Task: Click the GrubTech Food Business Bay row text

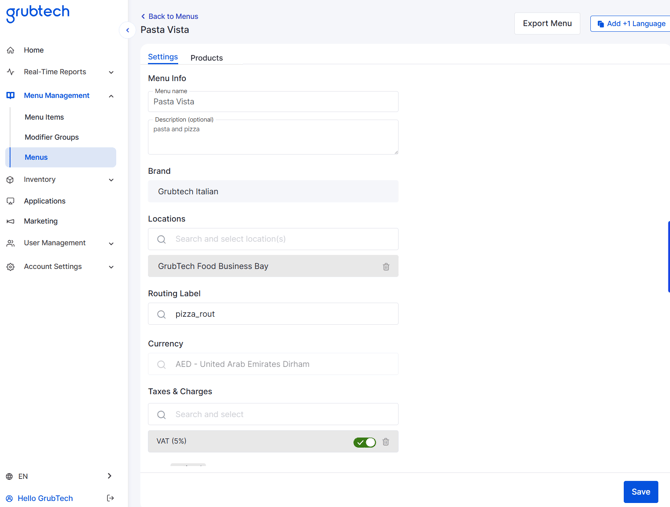Action: click(x=213, y=266)
